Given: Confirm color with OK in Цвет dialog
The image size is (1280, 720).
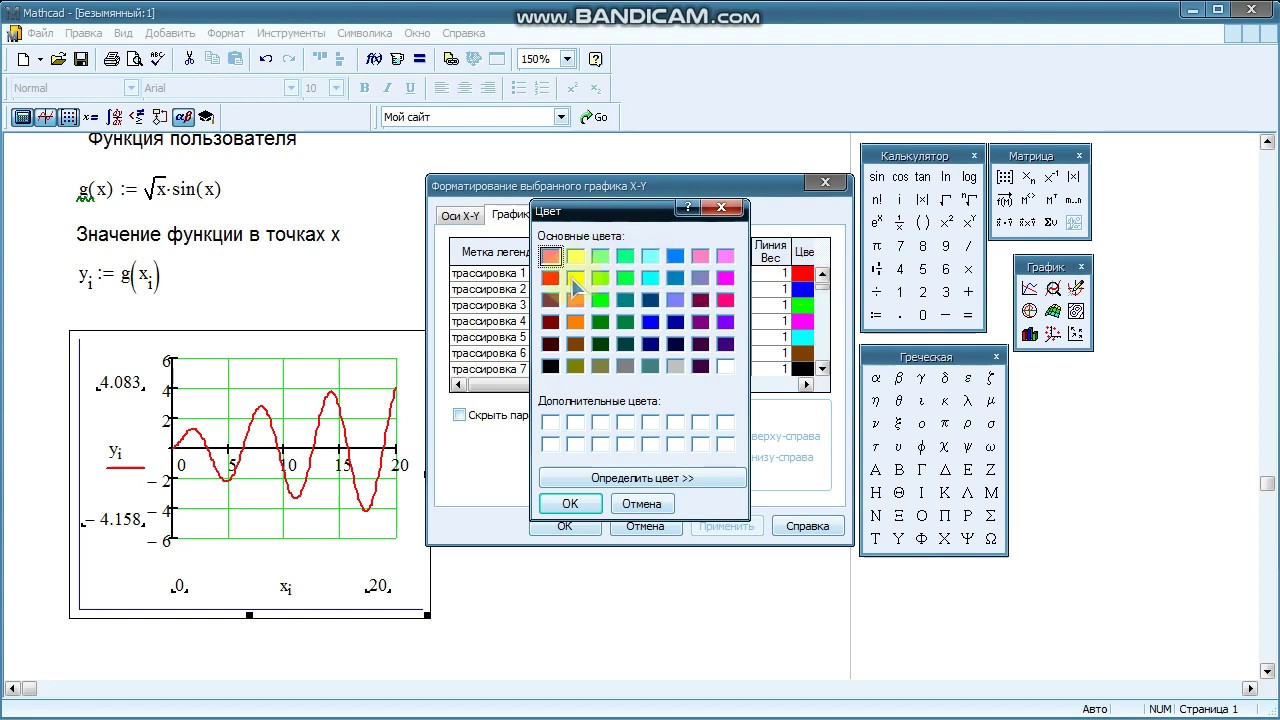Looking at the screenshot, I should 570,504.
